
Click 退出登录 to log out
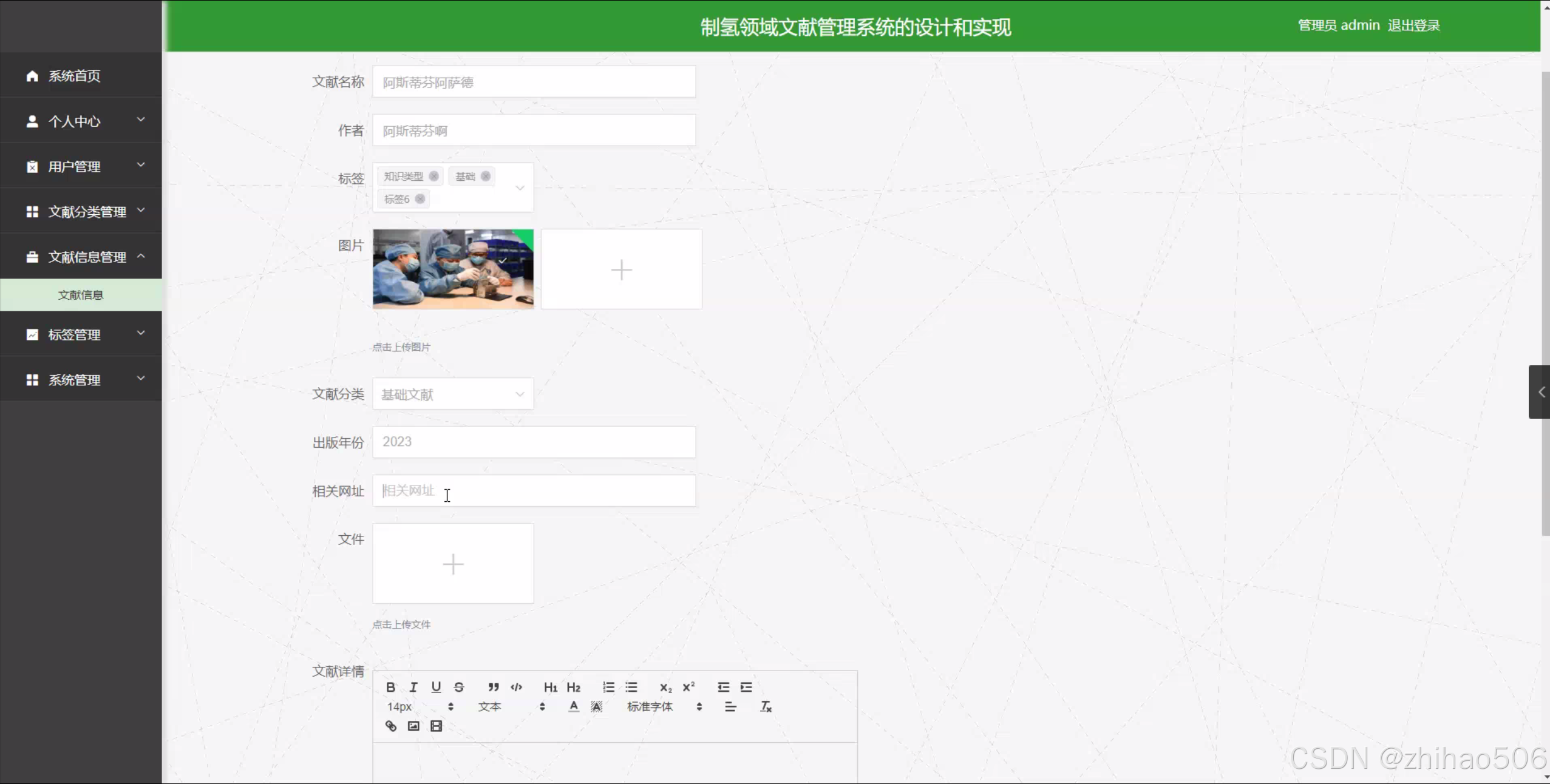pos(1413,25)
